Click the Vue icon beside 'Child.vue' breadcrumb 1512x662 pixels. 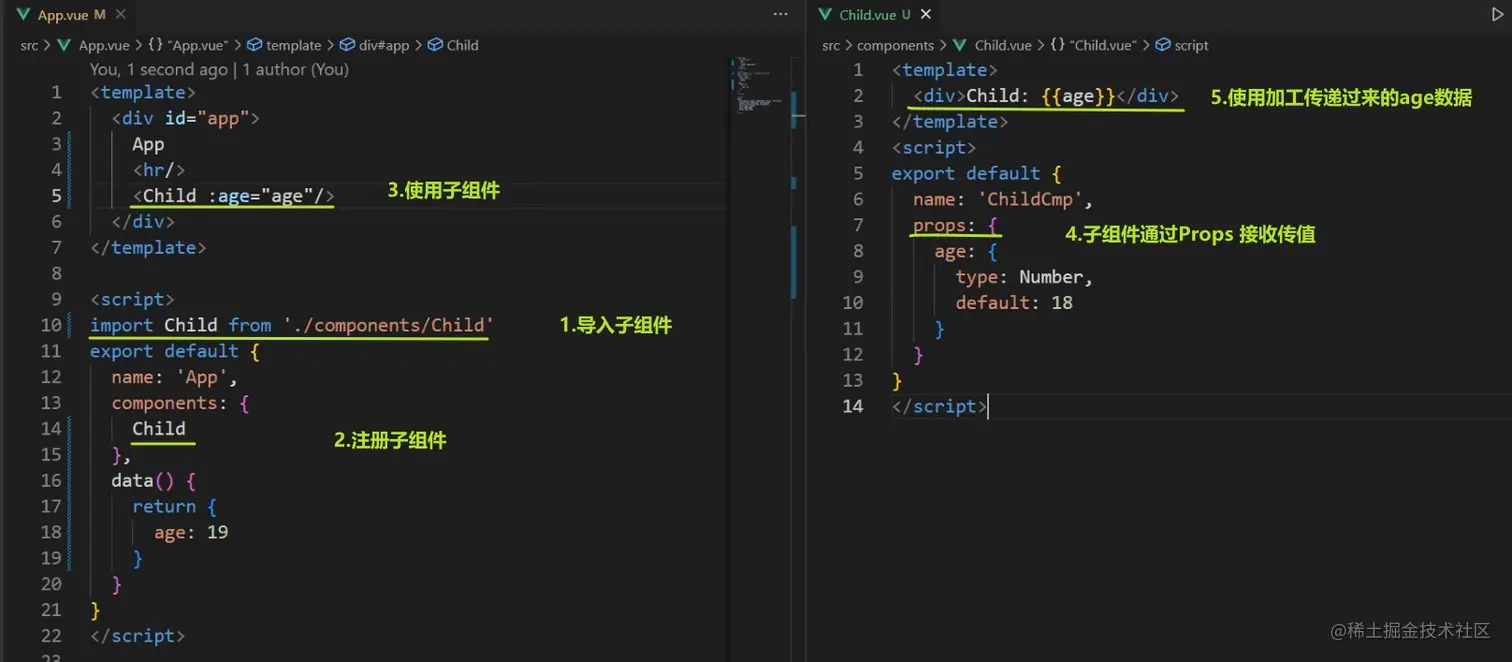coord(960,45)
